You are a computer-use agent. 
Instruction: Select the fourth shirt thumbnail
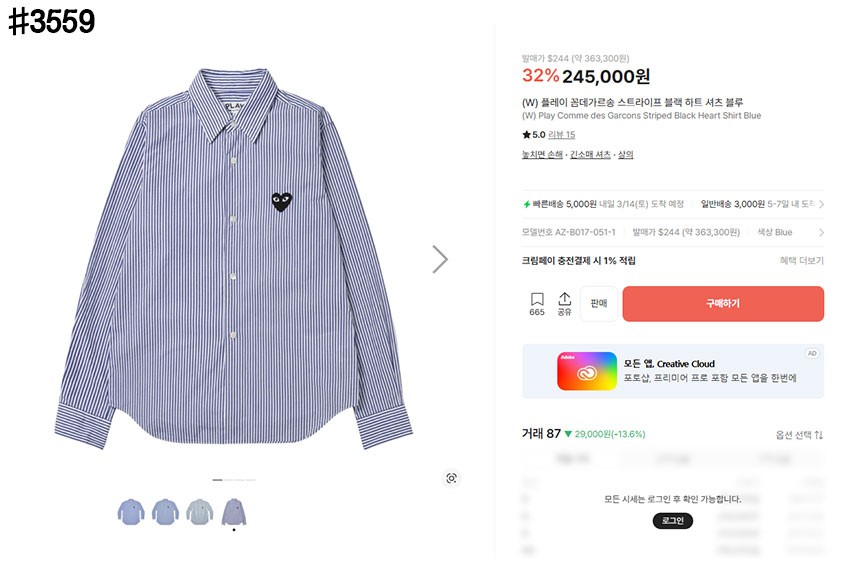pyautogui.click(x=234, y=512)
